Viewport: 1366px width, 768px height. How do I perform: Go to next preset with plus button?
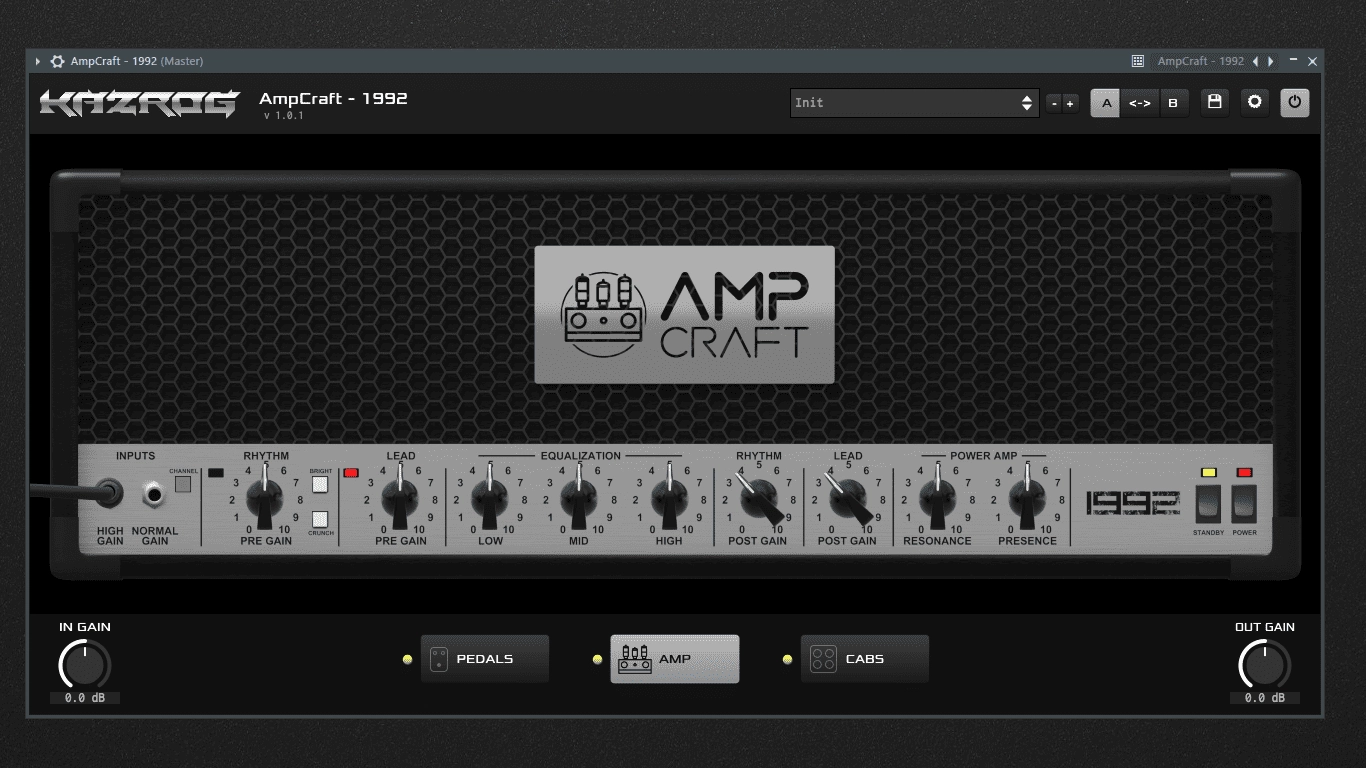point(1070,103)
